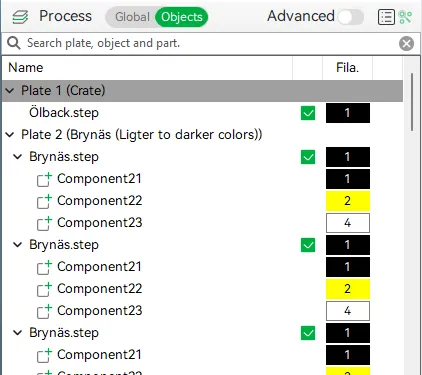This screenshot has height=375, width=422.
Task: Open the settings list comparison icon
Action: coord(386,17)
